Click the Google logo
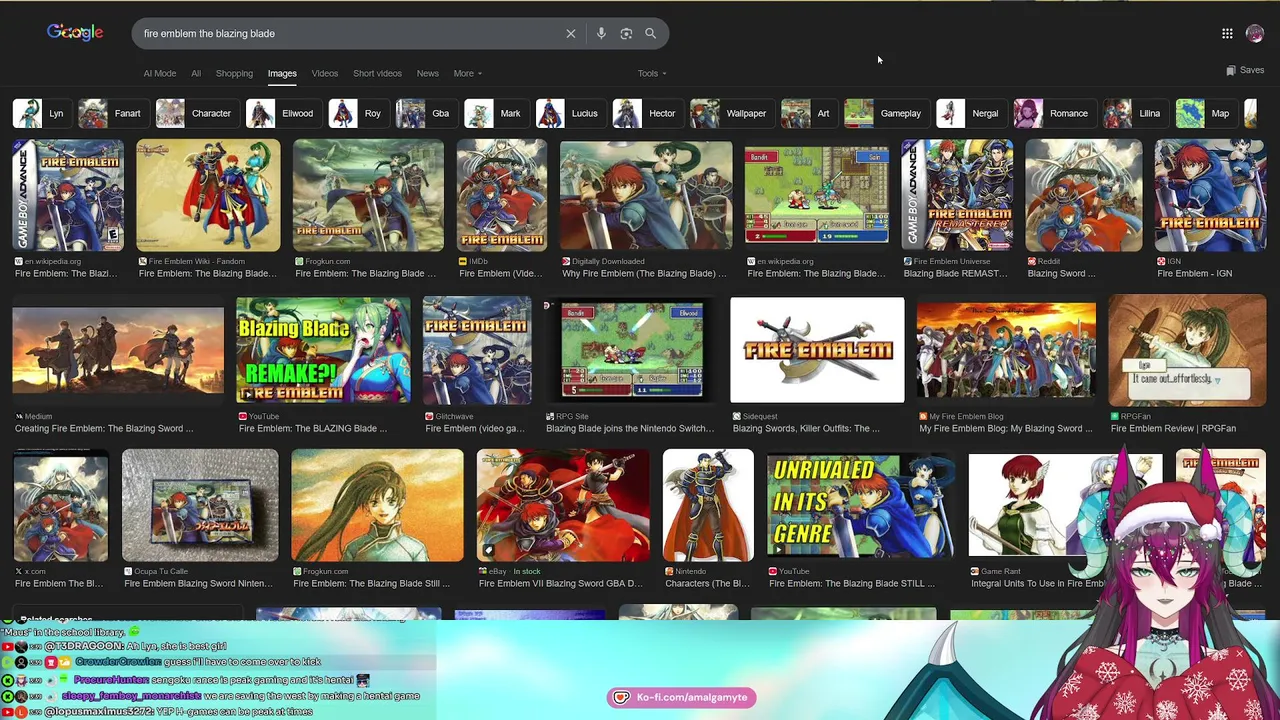 (75, 33)
